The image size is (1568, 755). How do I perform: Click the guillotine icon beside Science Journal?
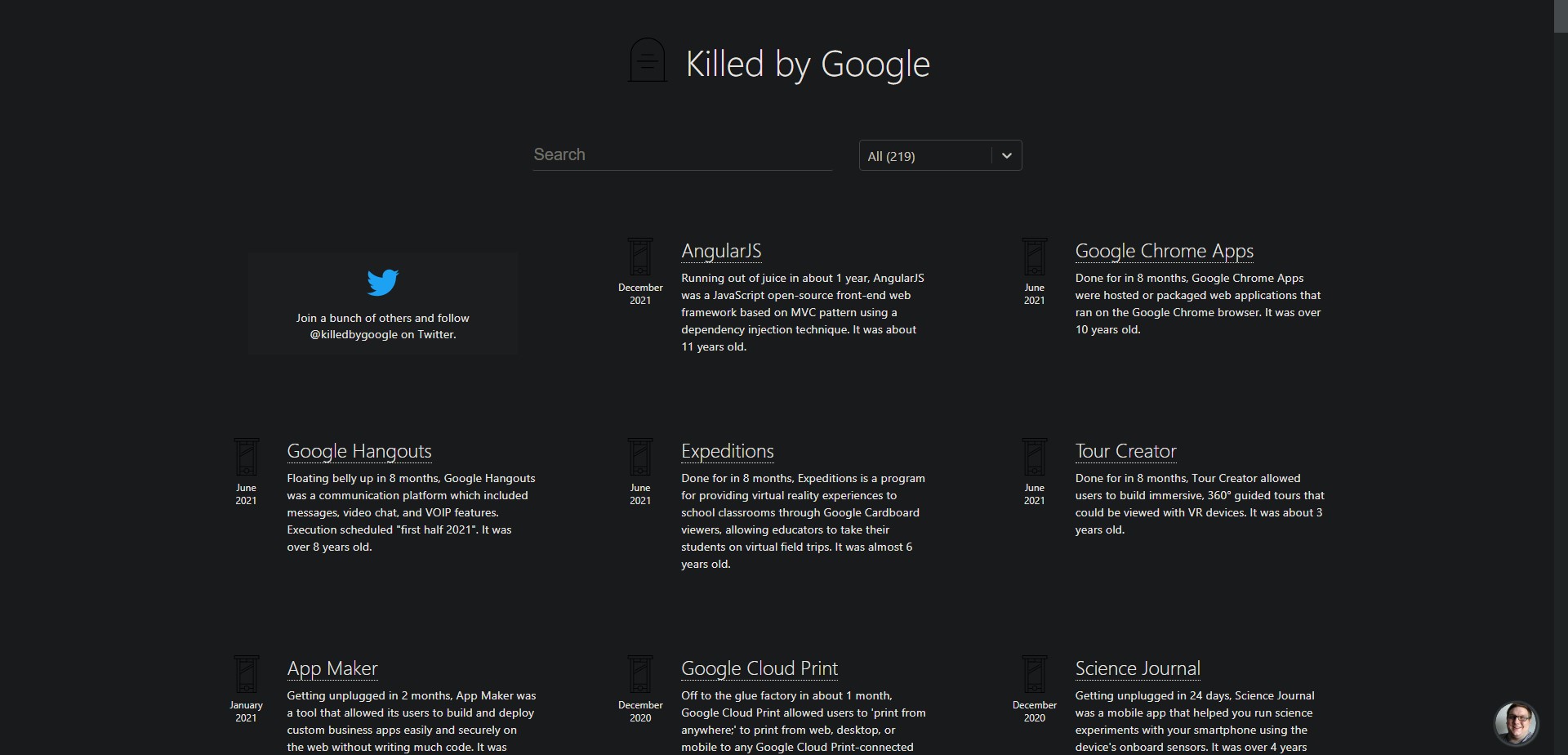click(1035, 675)
